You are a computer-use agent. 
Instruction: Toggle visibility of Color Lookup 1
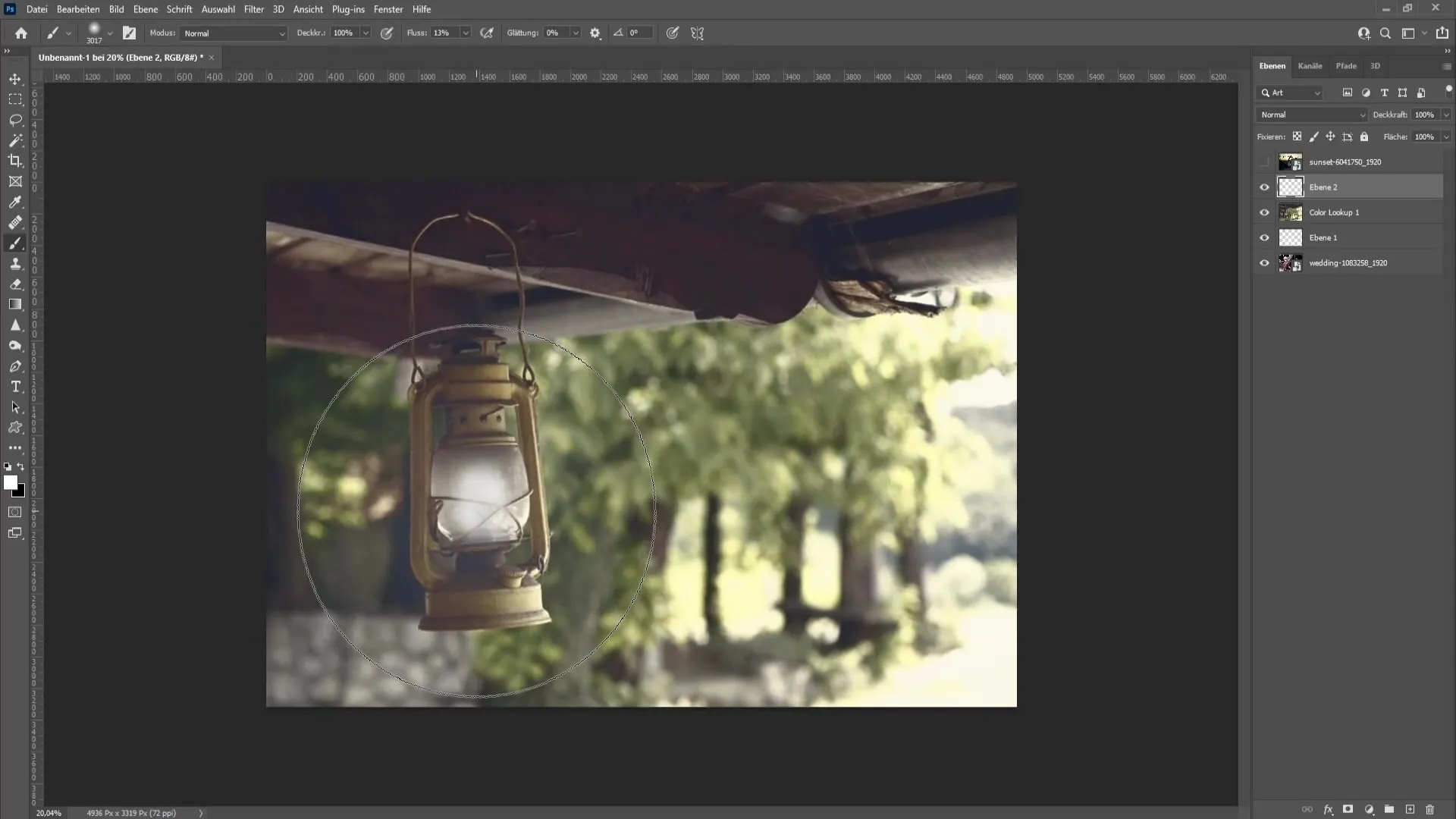1264,212
